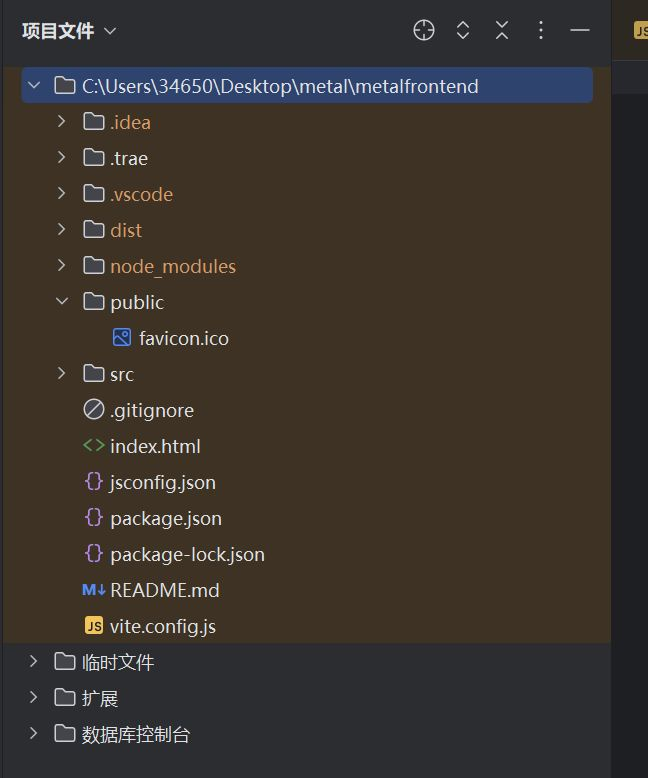Click the JS icon beside vite.config.js
This screenshot has height=778, width=648.
[94, 626]
